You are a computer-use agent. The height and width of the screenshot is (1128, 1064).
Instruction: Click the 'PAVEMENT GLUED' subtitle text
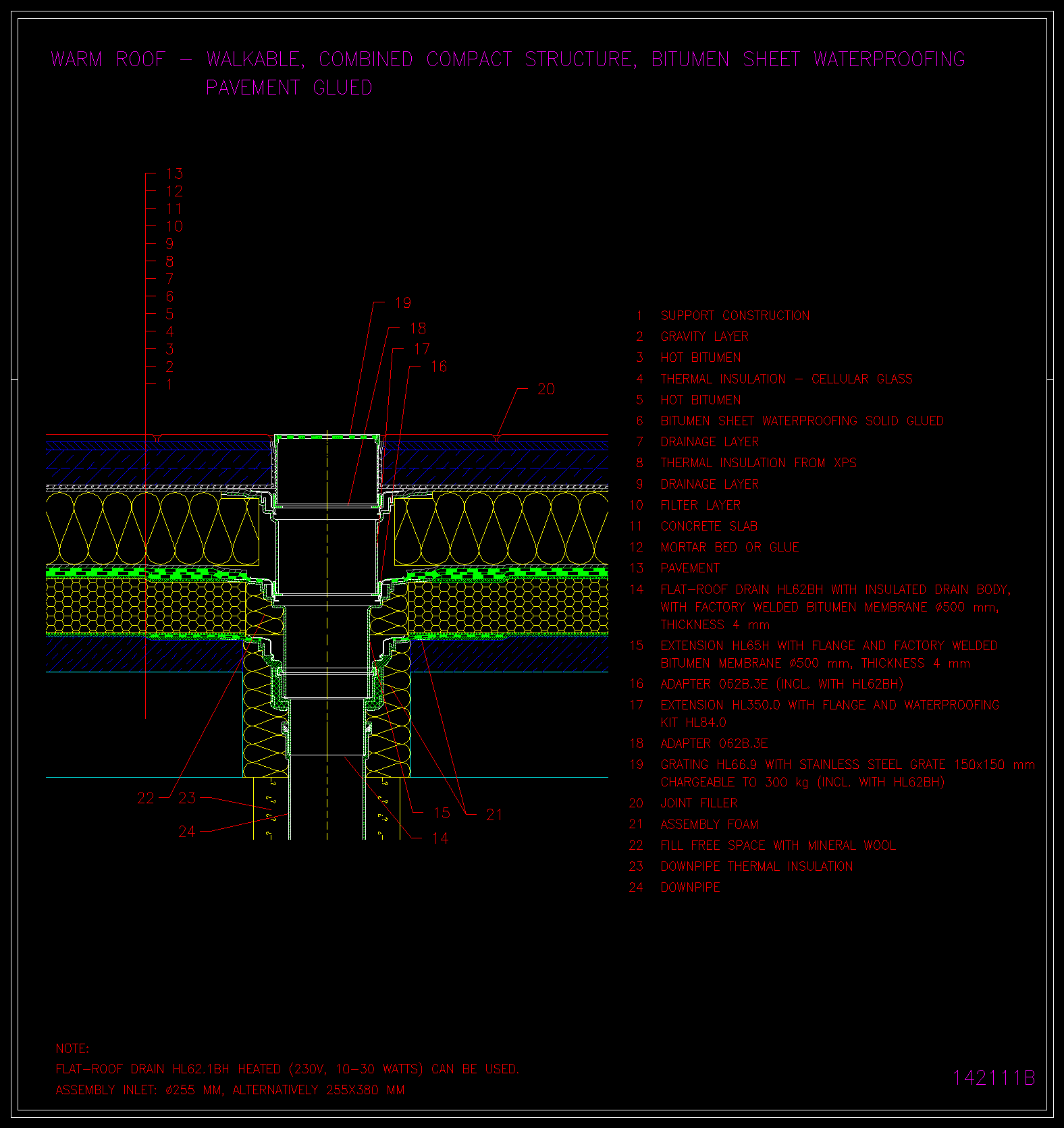point(289,88)
